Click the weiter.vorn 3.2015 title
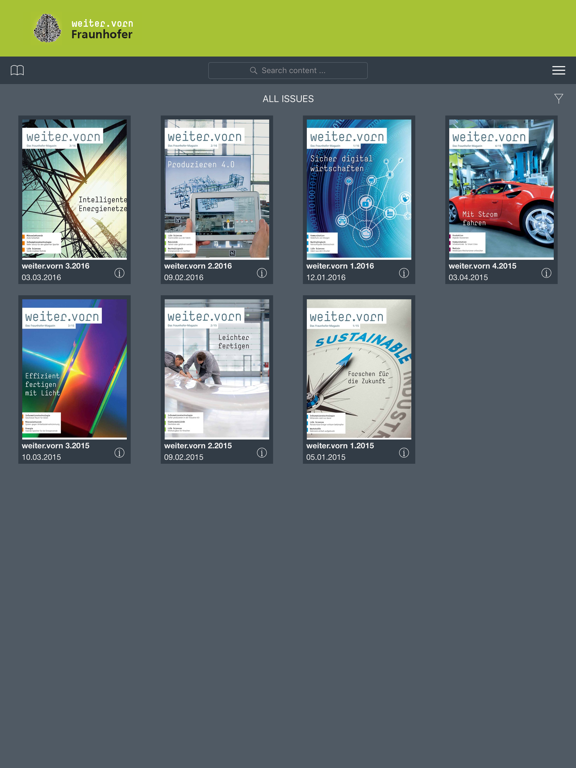The width and height of the screenshot is (576, 768). click(55, 446)
